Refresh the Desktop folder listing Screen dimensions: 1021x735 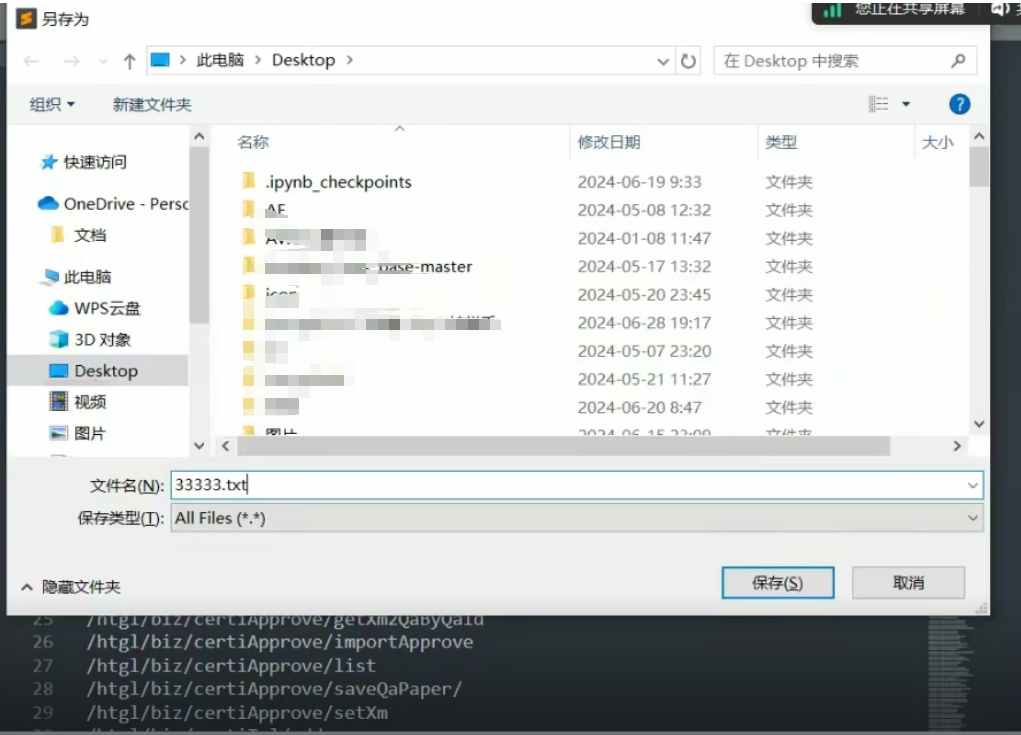689,61
